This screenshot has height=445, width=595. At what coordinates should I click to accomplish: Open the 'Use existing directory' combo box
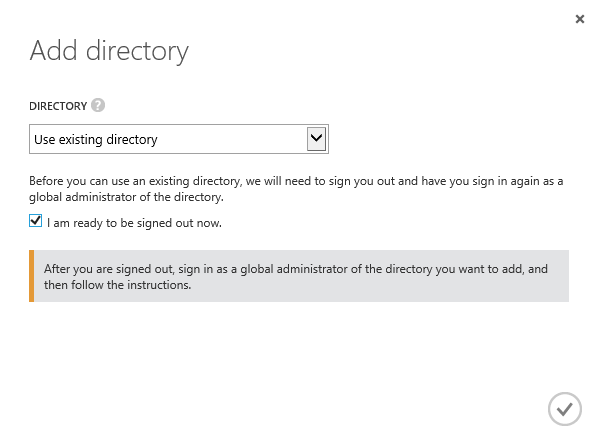(x=179, y=139)
